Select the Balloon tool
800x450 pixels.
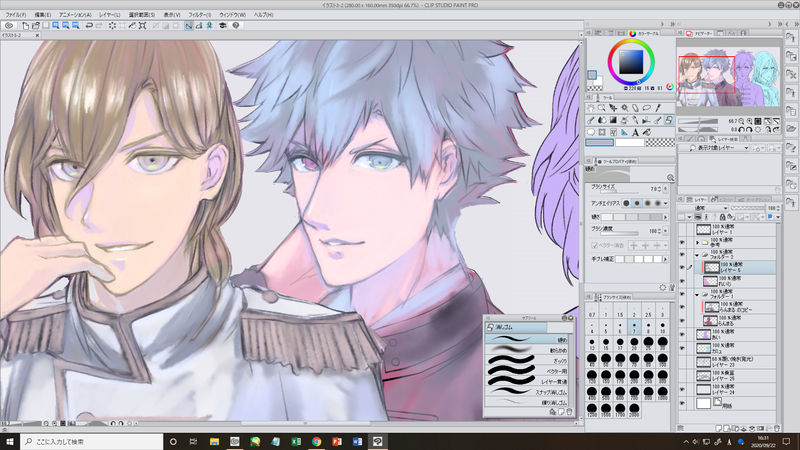point(591,132)
